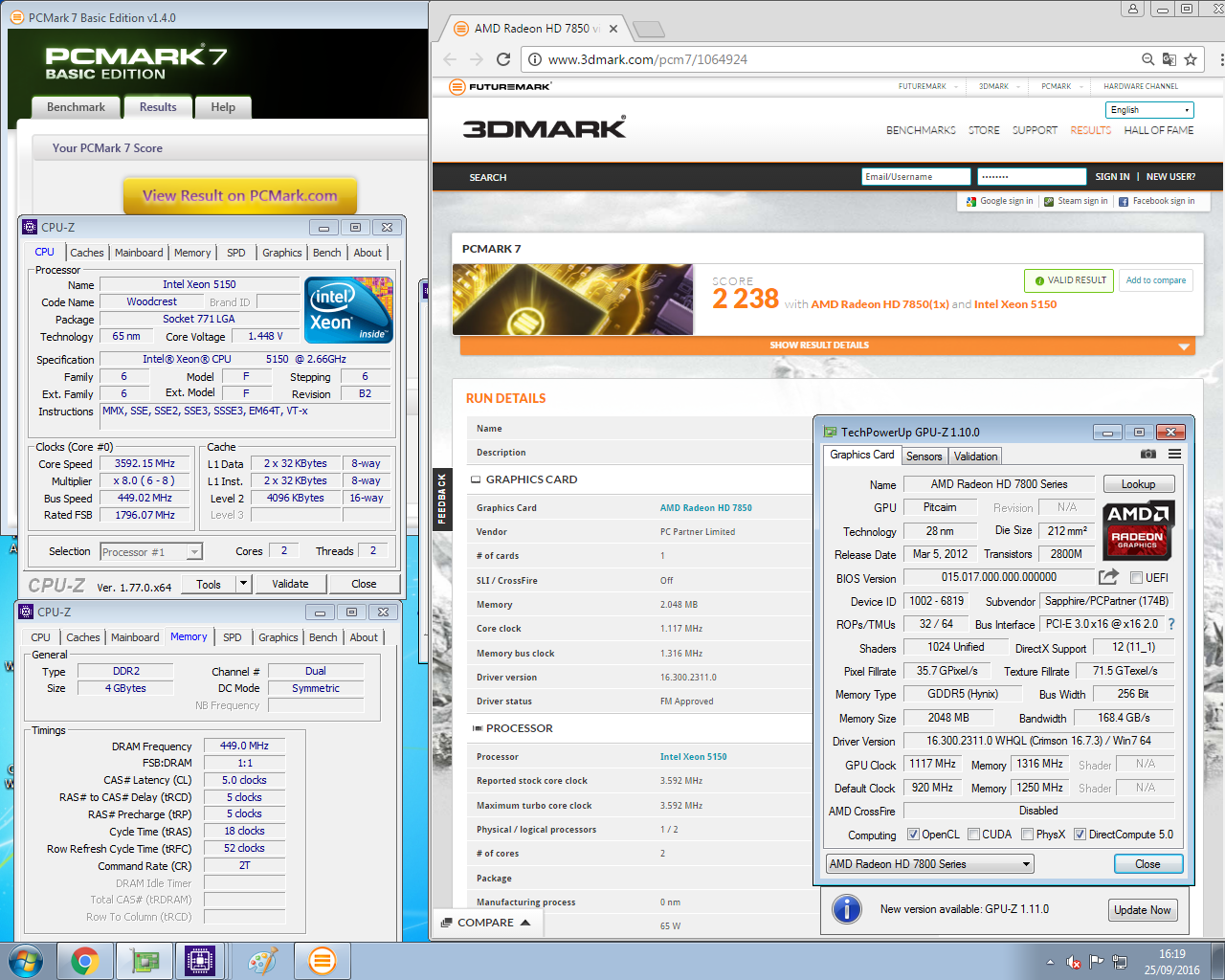Switch to the Validation tab in GPU-Z
Image resolution: width=1225 pixels, height=980 pixels.
(975, 457)
